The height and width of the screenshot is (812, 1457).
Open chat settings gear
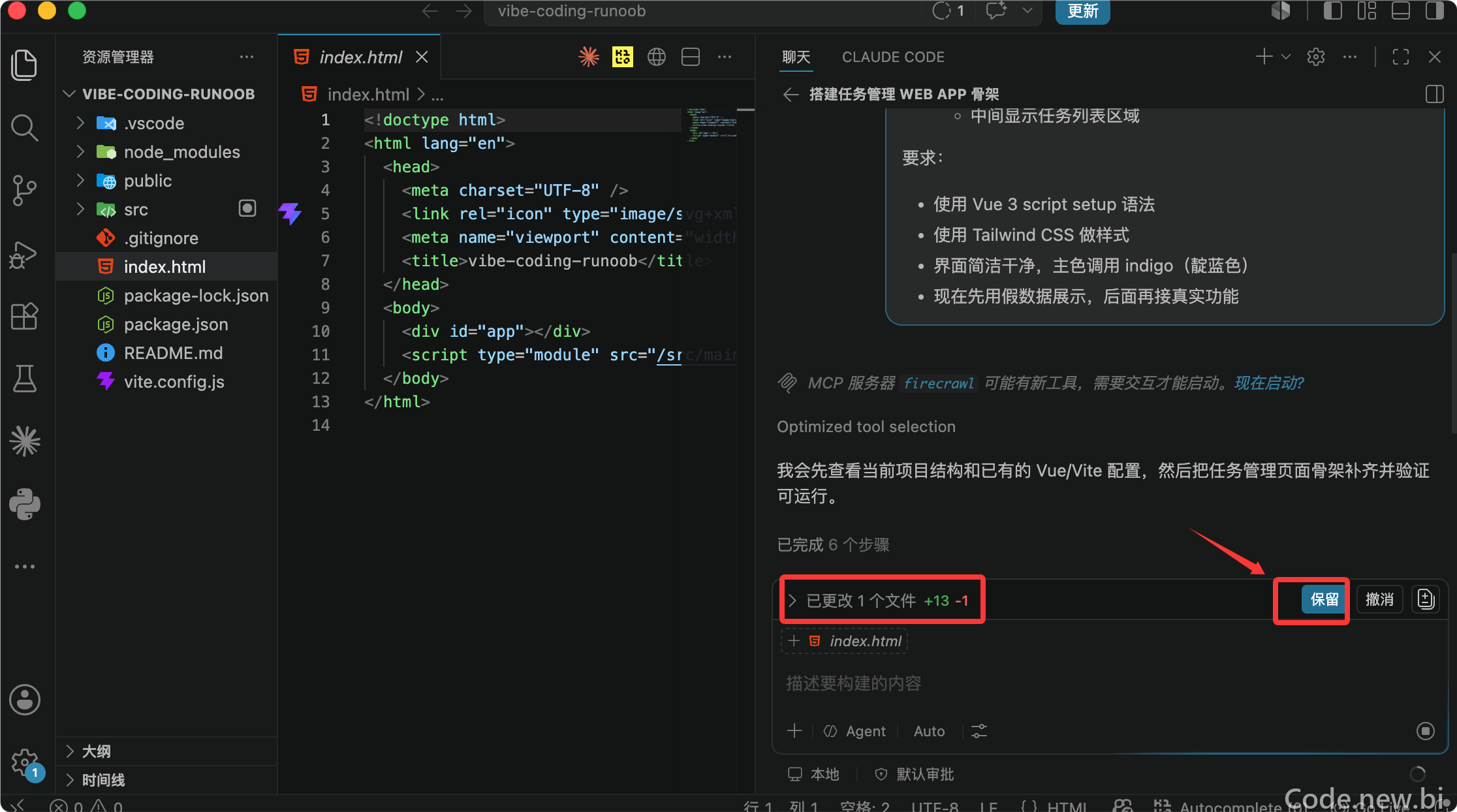(x=1316, y=57)
